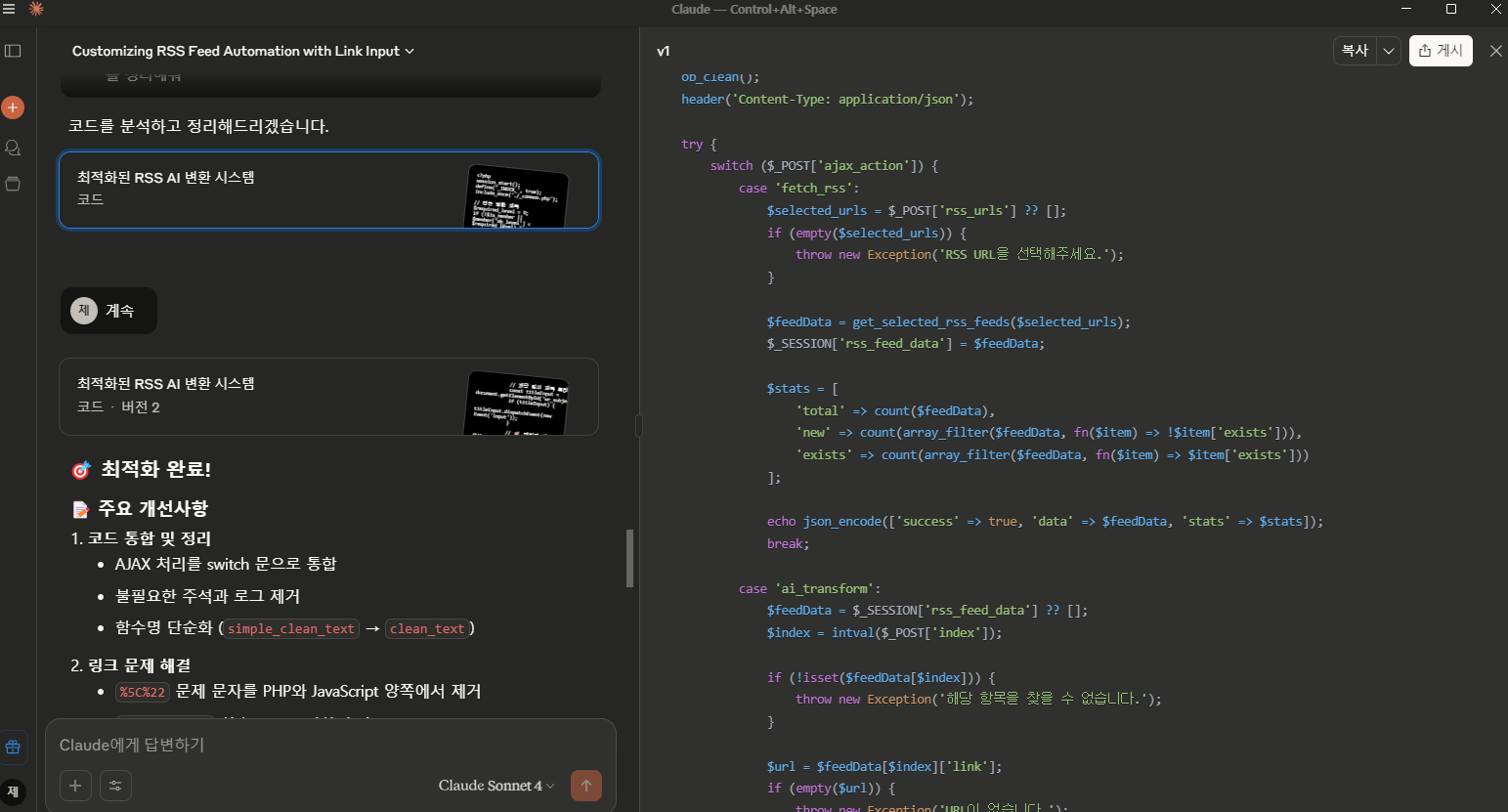This screenshot has height=812, width=1508.
Task: Click the user avatar at bottom left
Action: (x=13, y=792)
